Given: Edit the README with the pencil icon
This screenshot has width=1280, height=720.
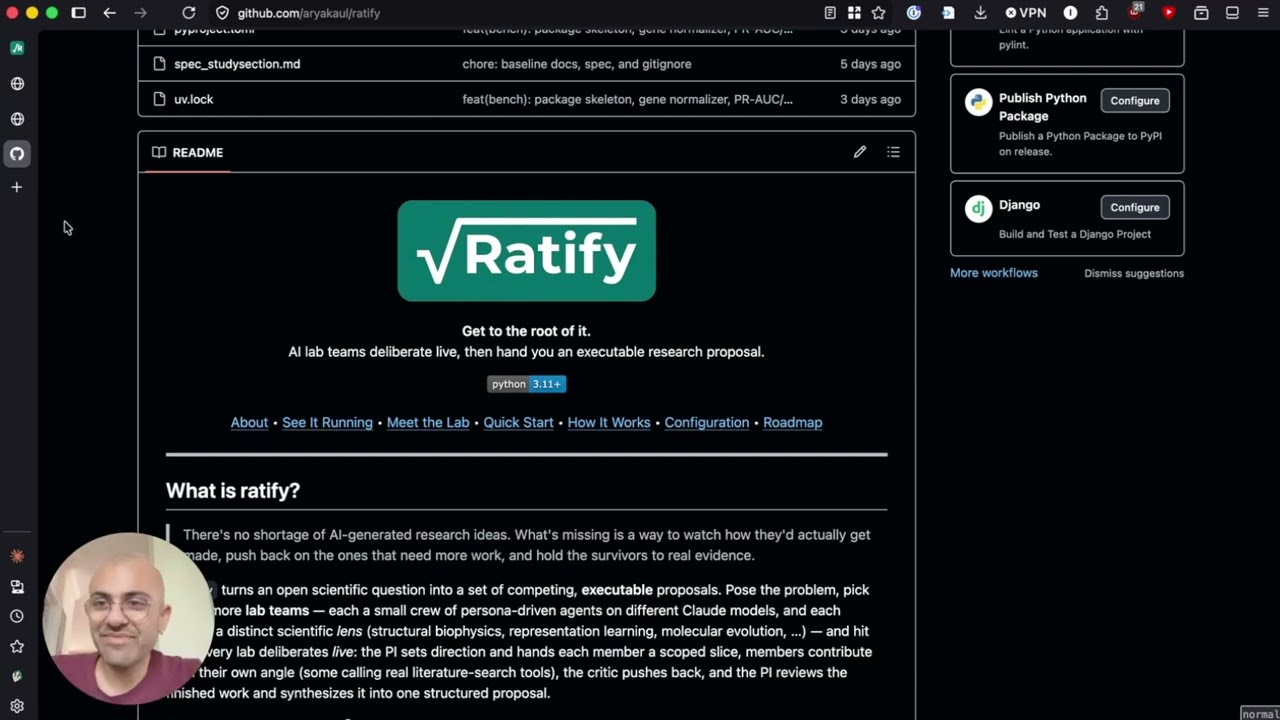Looking at the screenshot, I should click(860, 152).
